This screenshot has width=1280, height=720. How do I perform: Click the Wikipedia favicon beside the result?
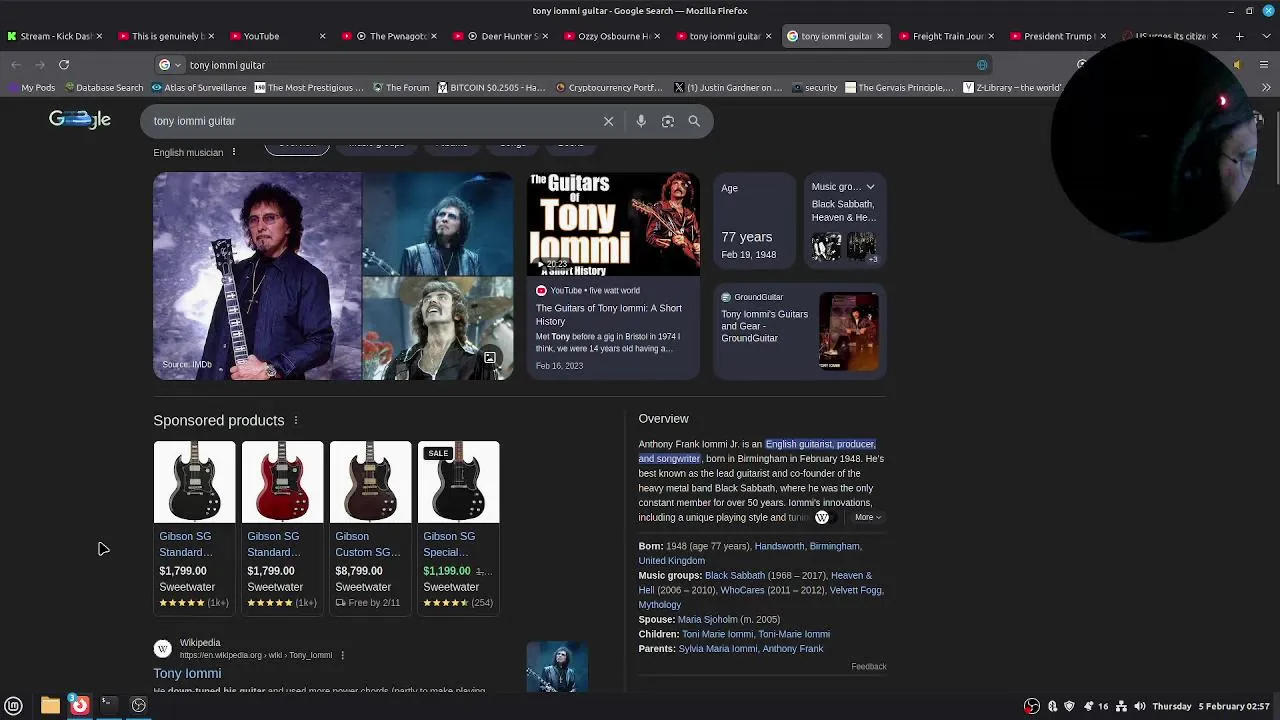pyautogui.click(x=162, y=648)
